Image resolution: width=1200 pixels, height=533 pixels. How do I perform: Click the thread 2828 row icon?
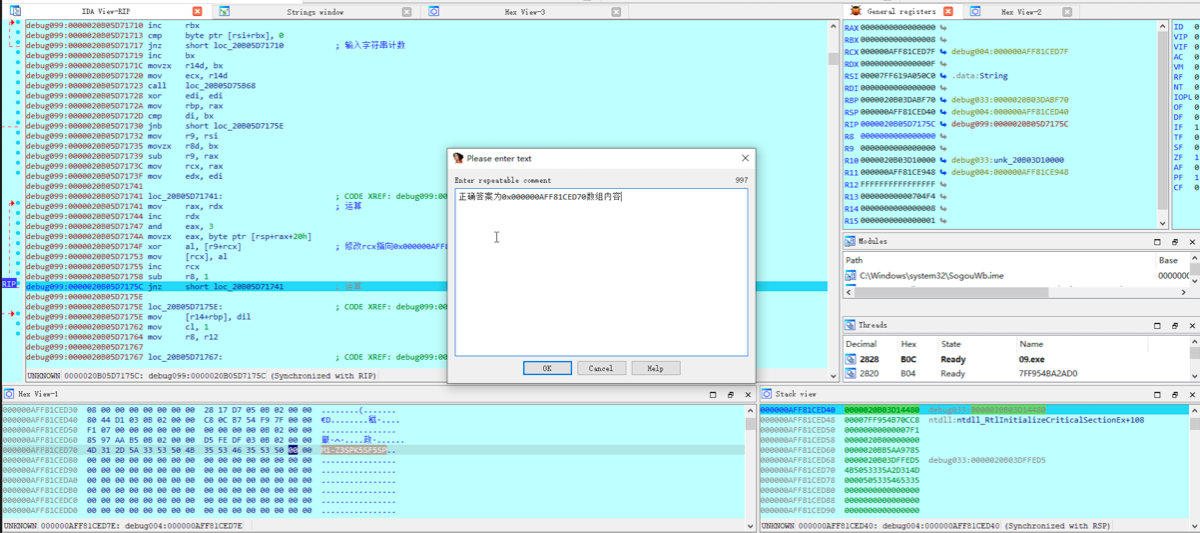(851, 358)
